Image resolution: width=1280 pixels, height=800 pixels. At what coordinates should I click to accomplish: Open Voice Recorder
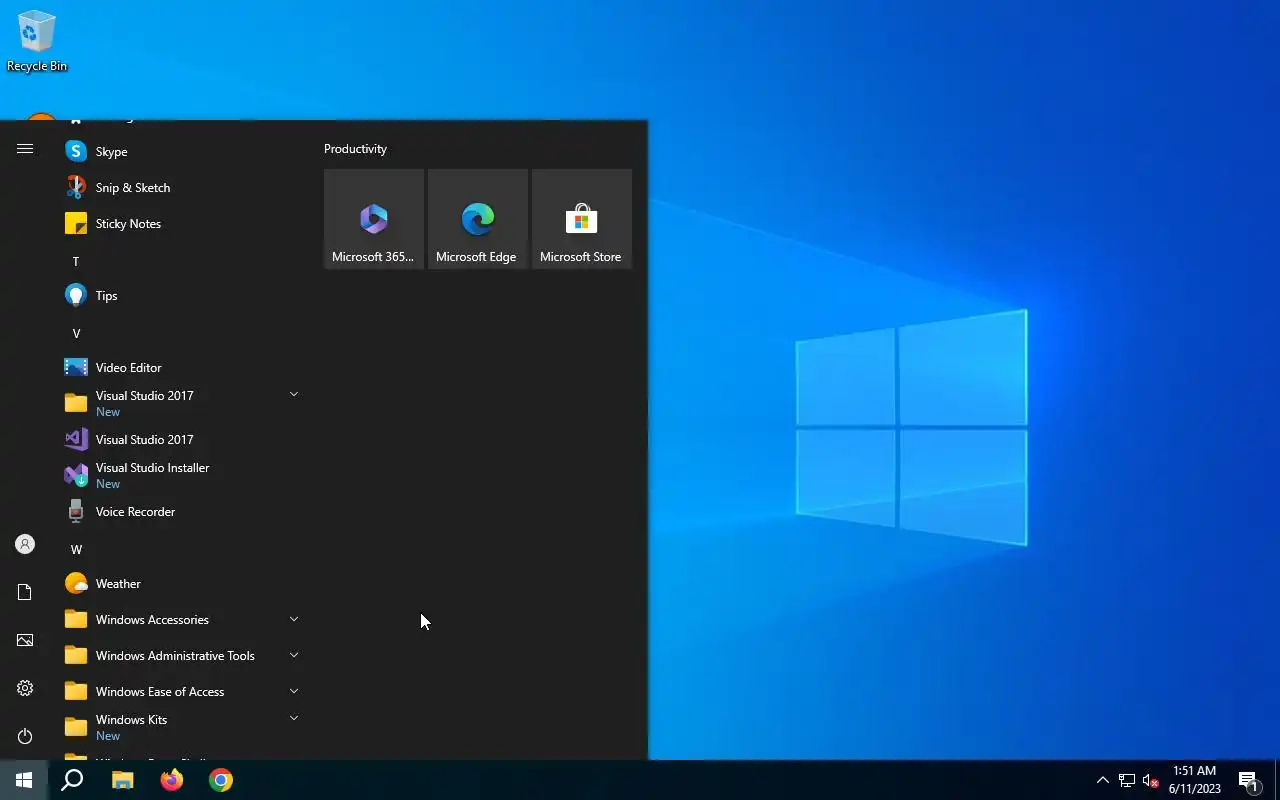pos(182,512)
